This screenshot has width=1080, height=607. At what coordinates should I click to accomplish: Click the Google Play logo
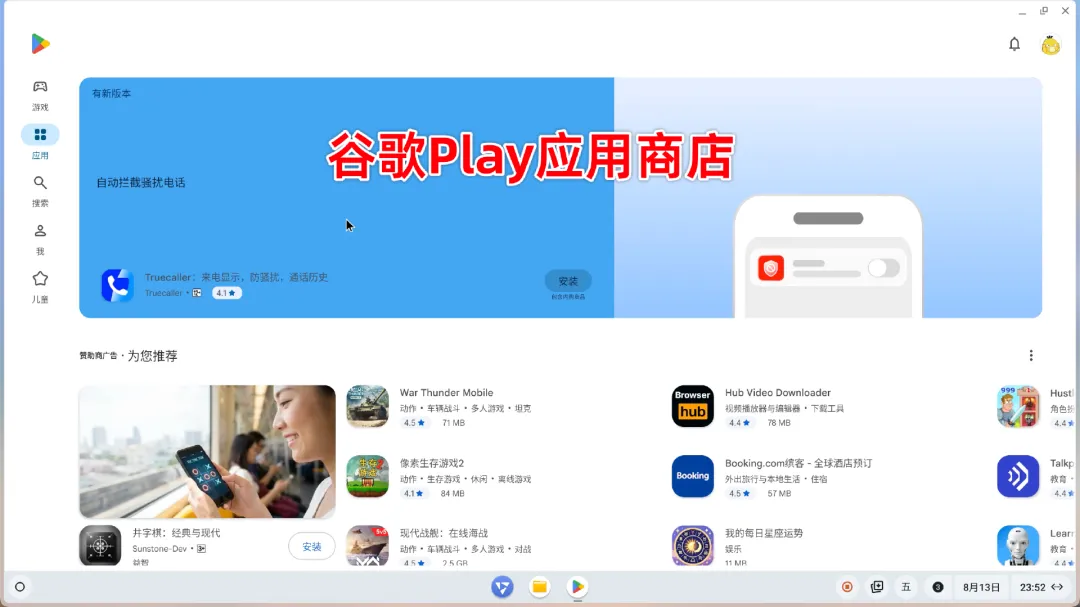pyautogui.click(x=40, y=43)
